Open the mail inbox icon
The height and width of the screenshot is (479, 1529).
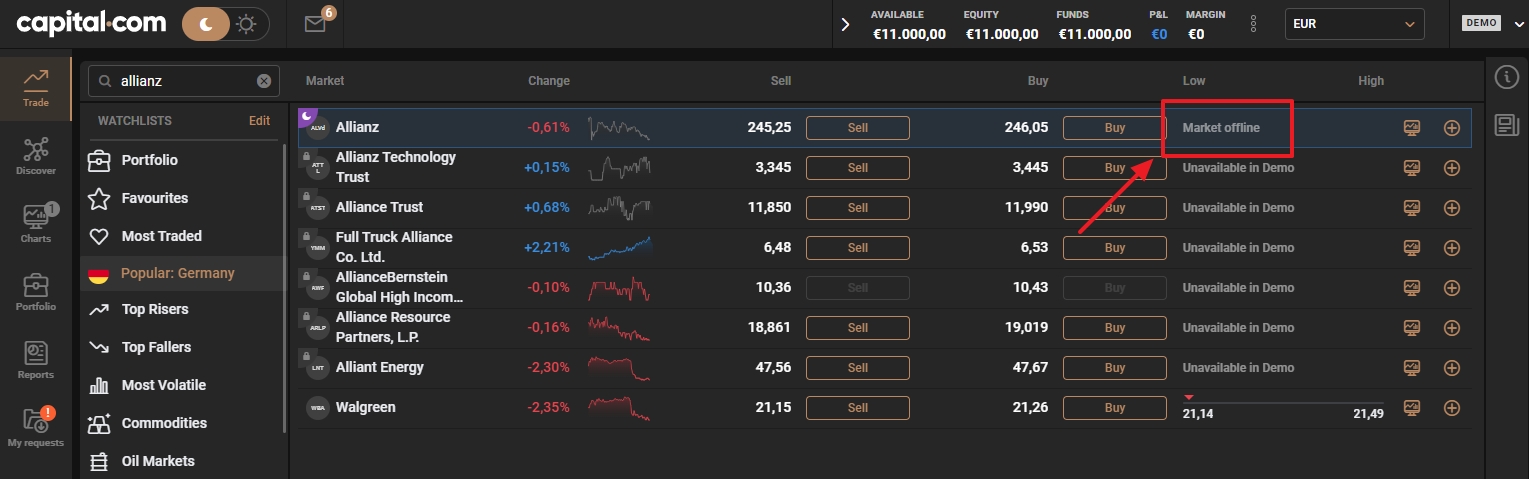click(315, 24)
